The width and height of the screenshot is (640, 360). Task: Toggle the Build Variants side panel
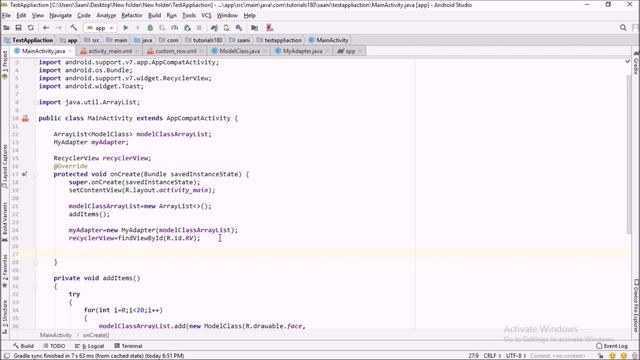pyautogui.click(x=5, y=222)
